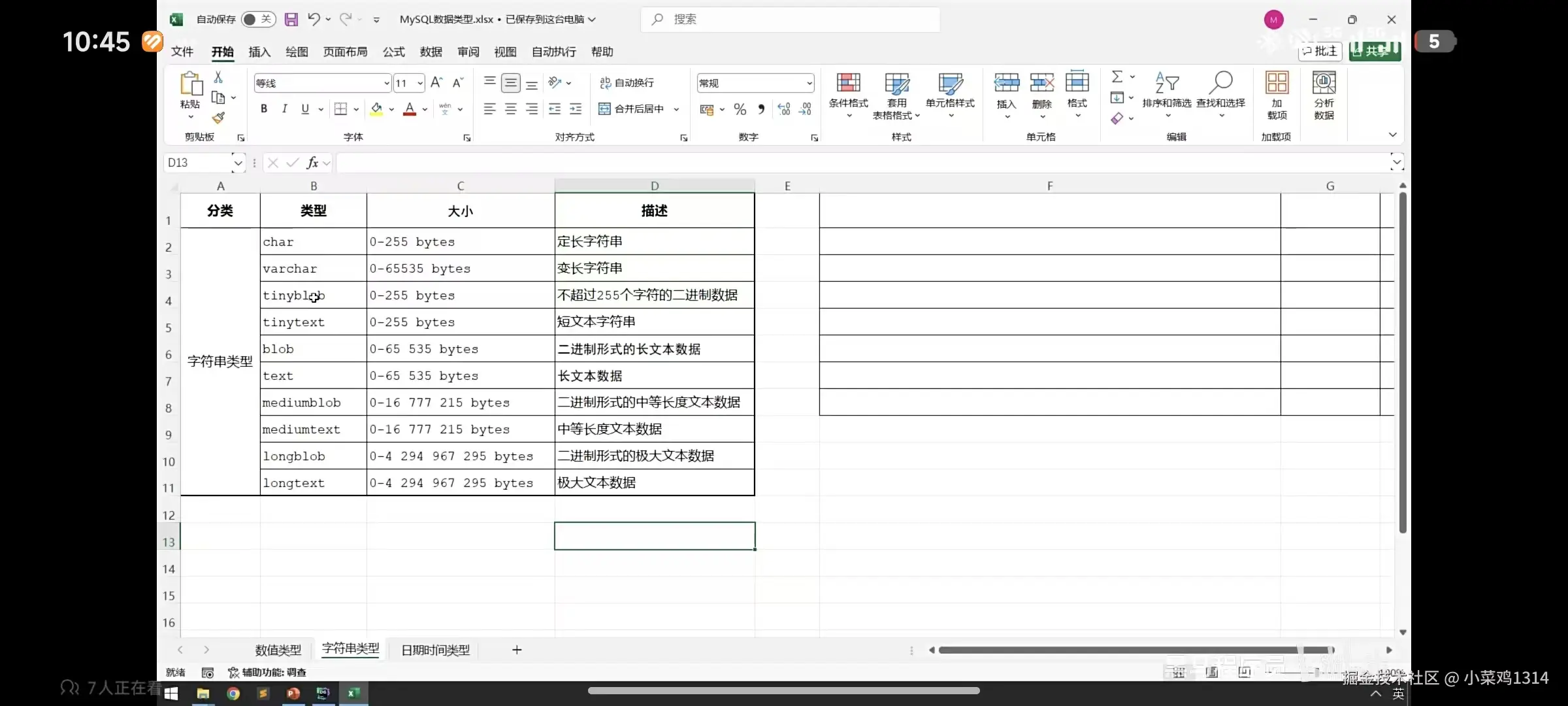Apply percent style to the selection
This screenshot has height=706, width=1568.
coord(740,109)
